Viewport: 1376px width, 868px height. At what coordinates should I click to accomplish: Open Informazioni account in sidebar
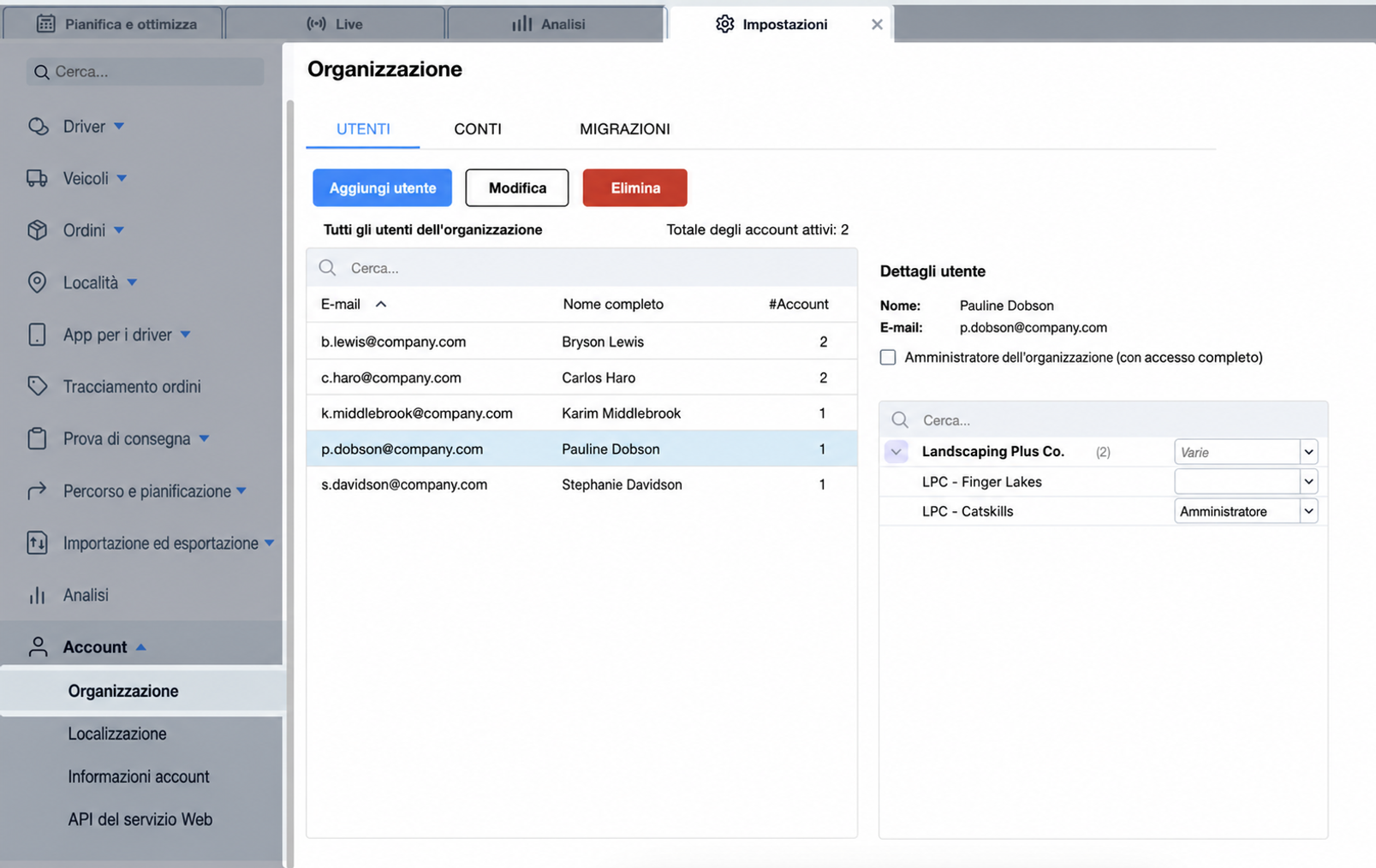click(x=139, y=776)
